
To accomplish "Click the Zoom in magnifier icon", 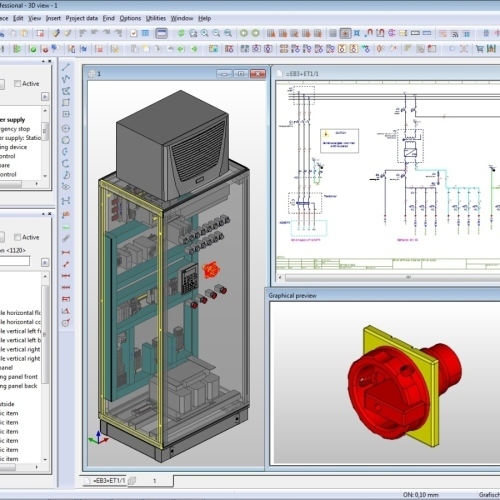I will click(204, 33).
